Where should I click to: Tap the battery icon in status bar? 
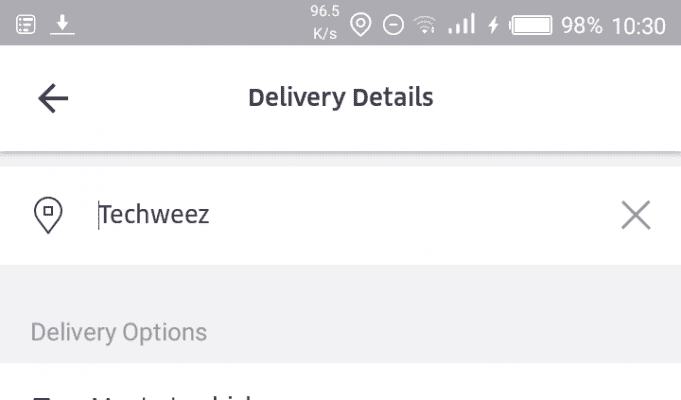tap(531, 25)
